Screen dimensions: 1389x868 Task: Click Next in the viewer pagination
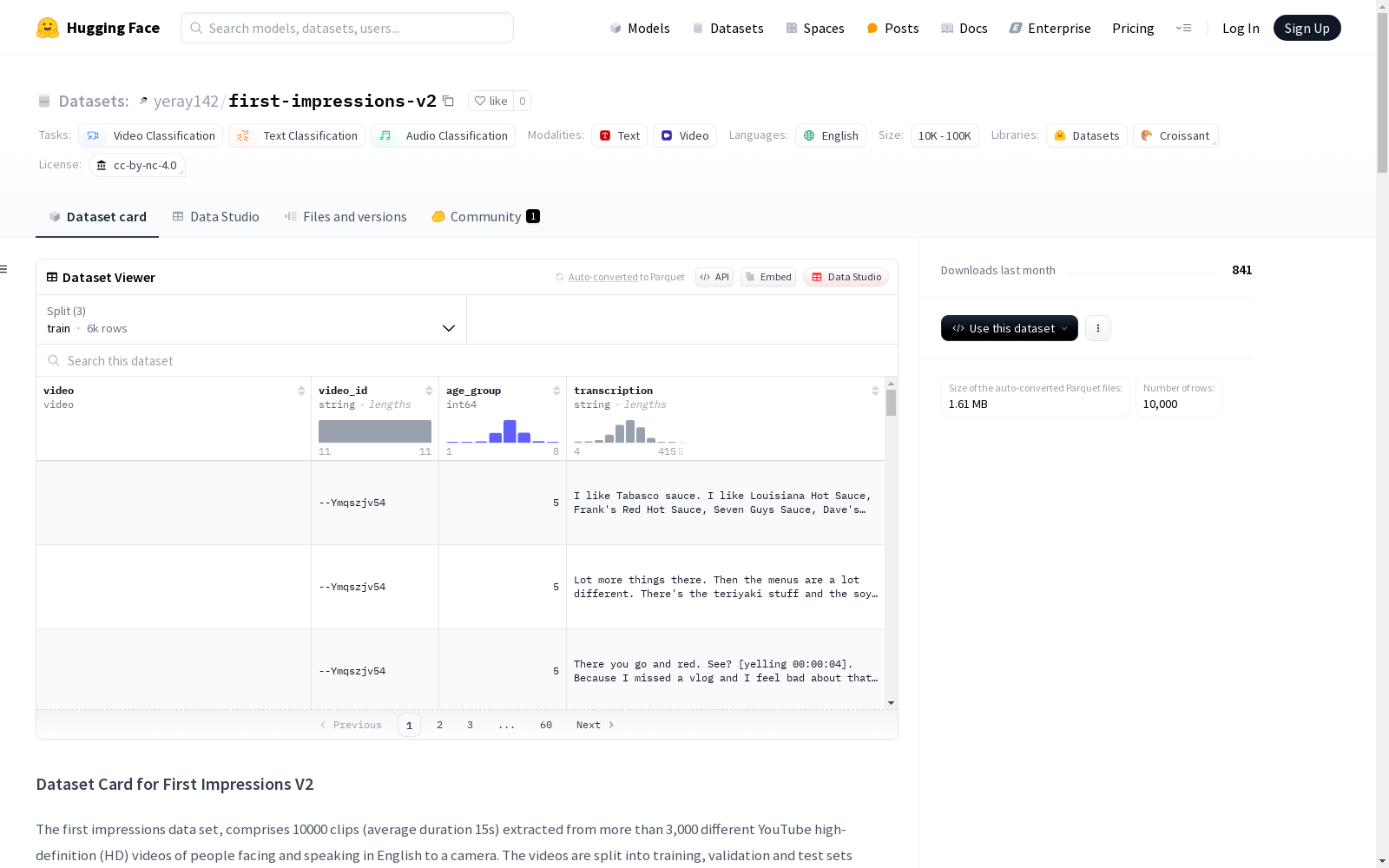click(x=596, y=725)
